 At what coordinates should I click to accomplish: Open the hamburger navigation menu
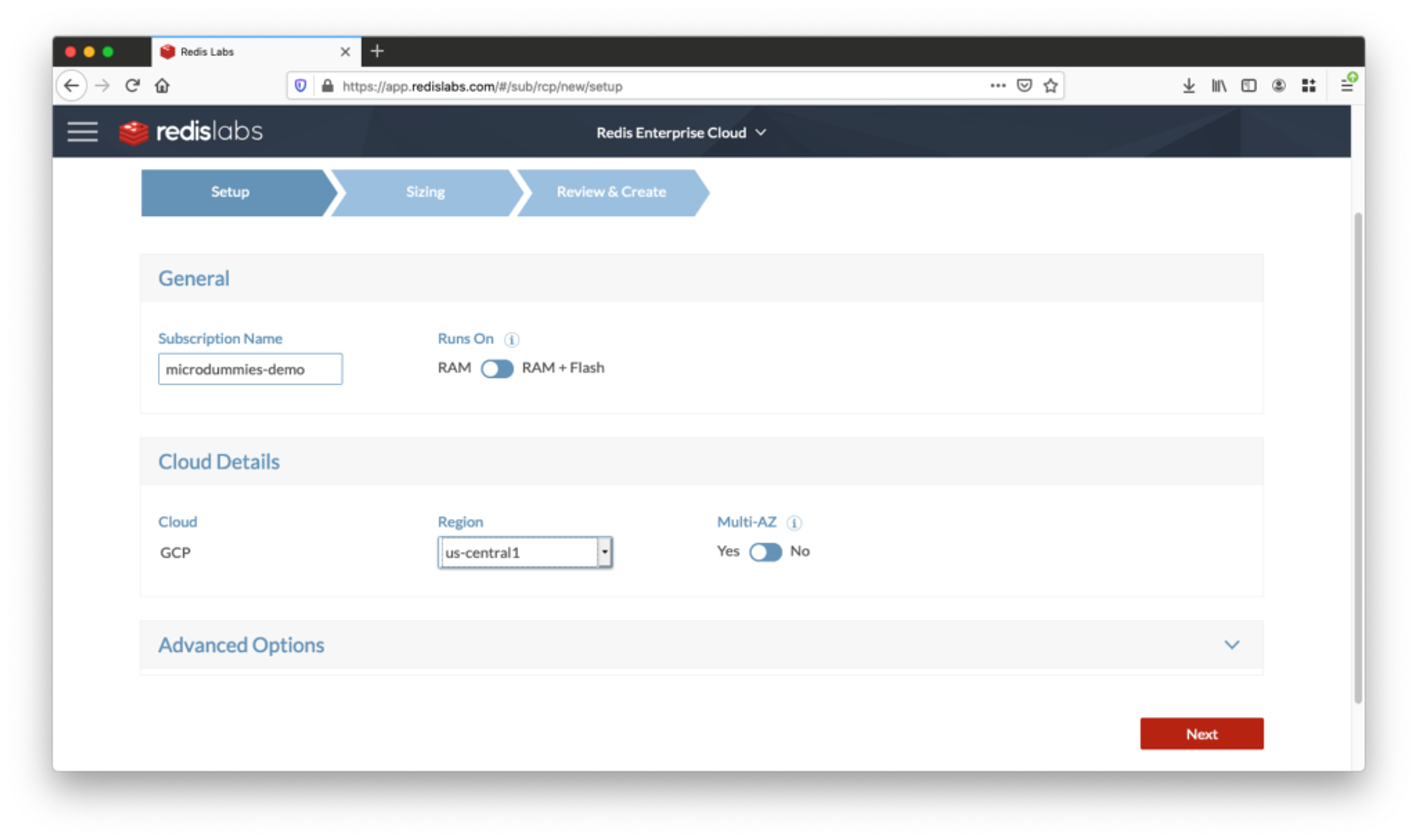pos(82,131)
